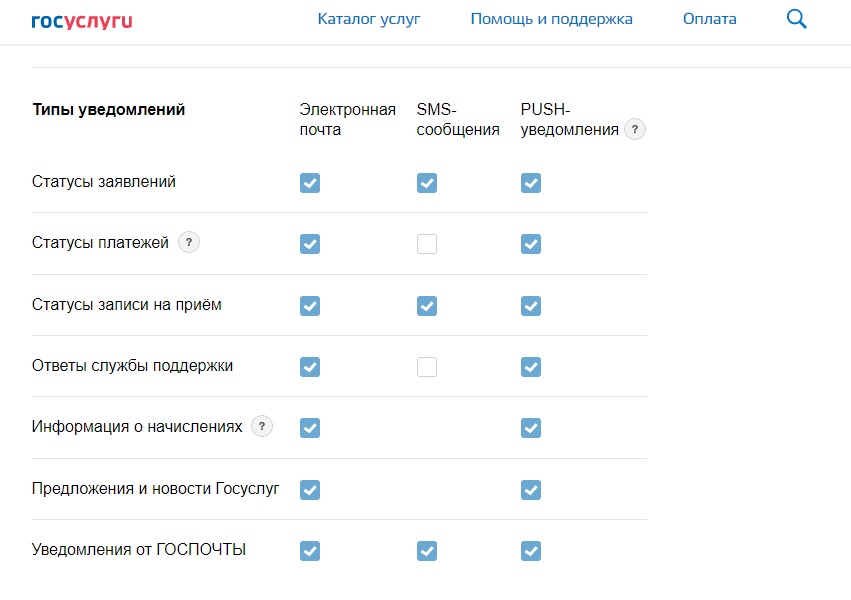Screen dimensions: 851x600
Task: Open help icon for Информация о начислениях
Action: click(x=262, y=426)
